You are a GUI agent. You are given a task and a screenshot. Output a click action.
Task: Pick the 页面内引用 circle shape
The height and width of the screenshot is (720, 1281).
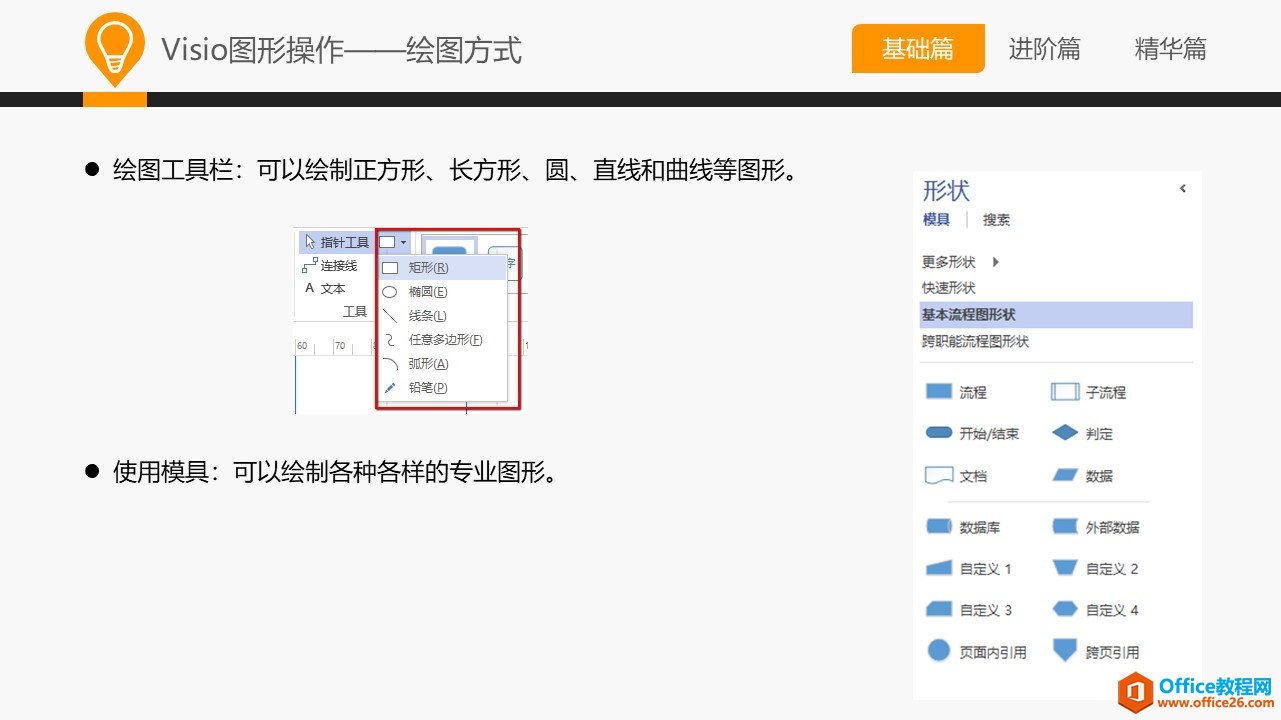(x=976, y=652)
